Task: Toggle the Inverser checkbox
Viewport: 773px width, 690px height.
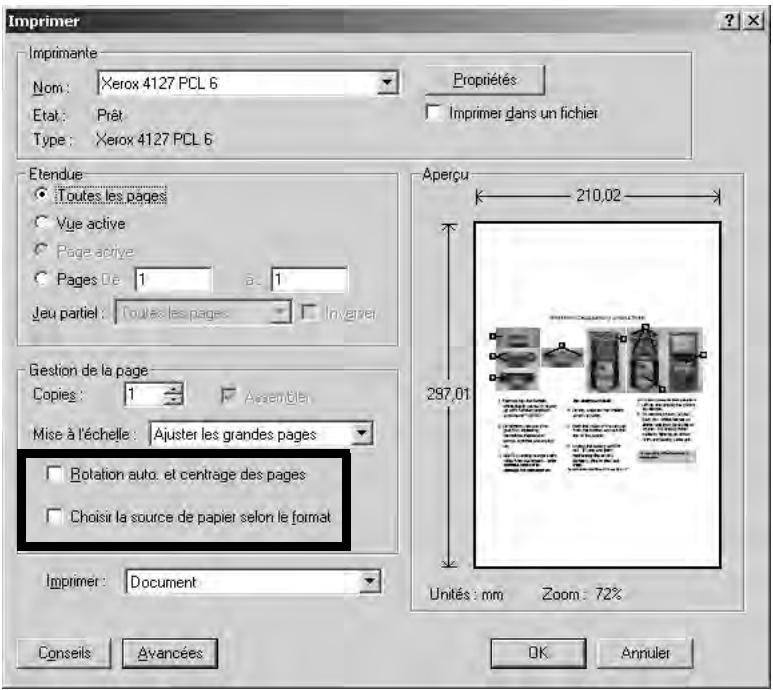Action: click(x=309, y=312)
